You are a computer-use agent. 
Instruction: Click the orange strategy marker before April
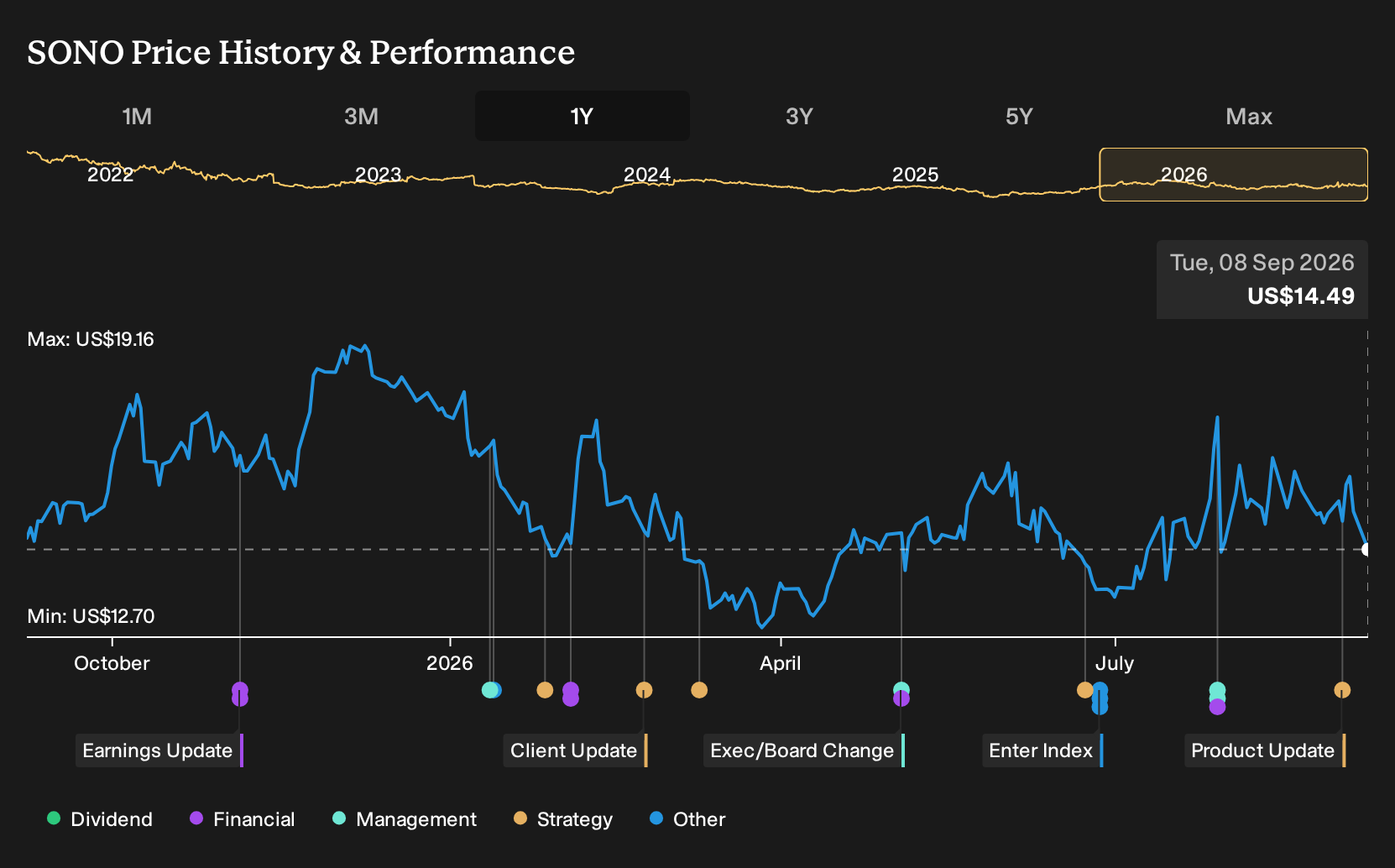(699, 690)
